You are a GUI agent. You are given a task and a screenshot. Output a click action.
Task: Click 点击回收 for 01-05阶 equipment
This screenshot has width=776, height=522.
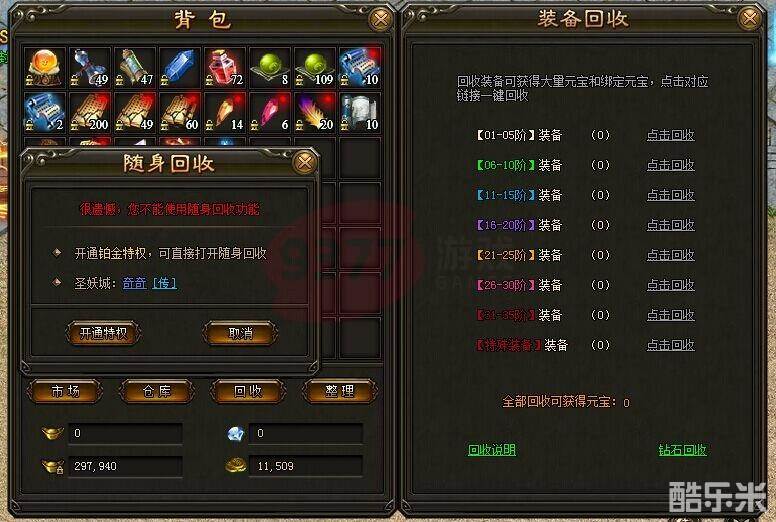(x=671, y=135)
